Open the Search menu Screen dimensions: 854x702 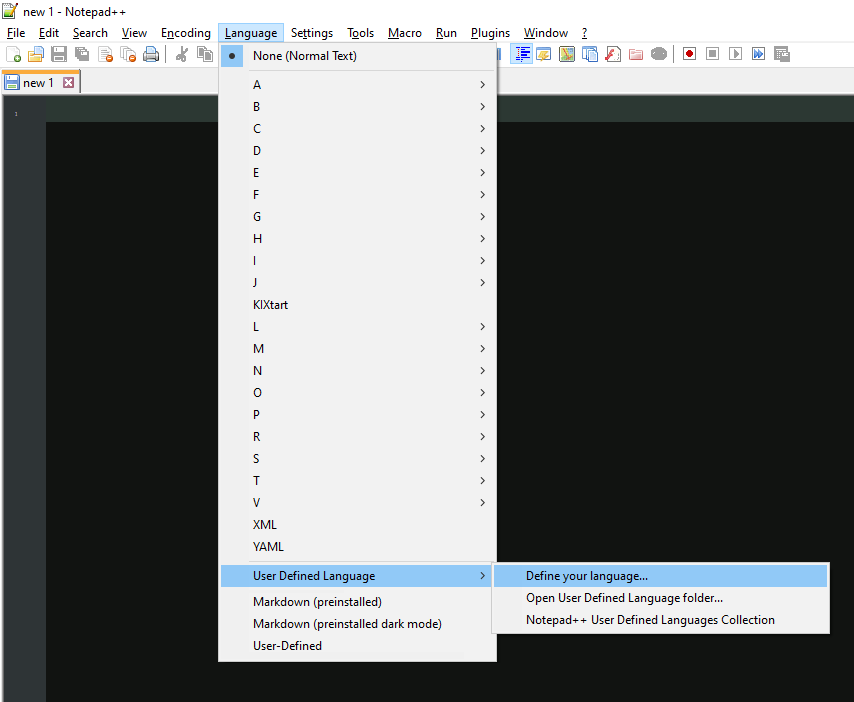90,33
